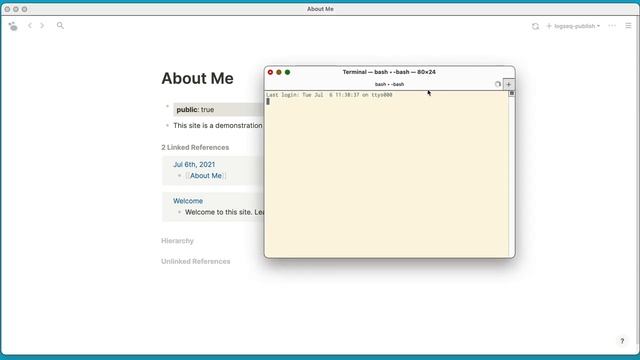Click the Terminal window title bar text

click(389, 72)
